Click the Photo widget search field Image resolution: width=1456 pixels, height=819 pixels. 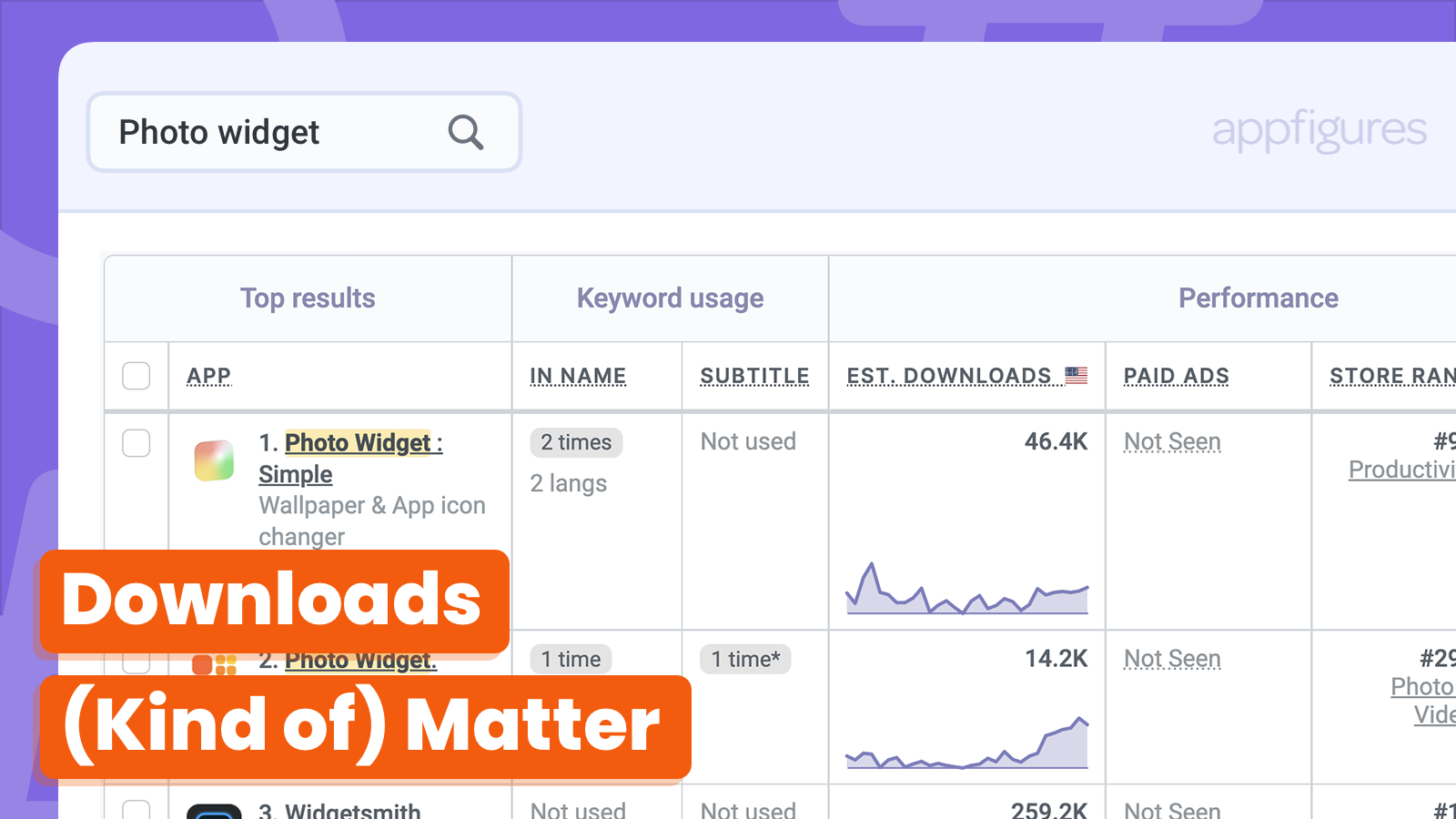tap(273, 133)
